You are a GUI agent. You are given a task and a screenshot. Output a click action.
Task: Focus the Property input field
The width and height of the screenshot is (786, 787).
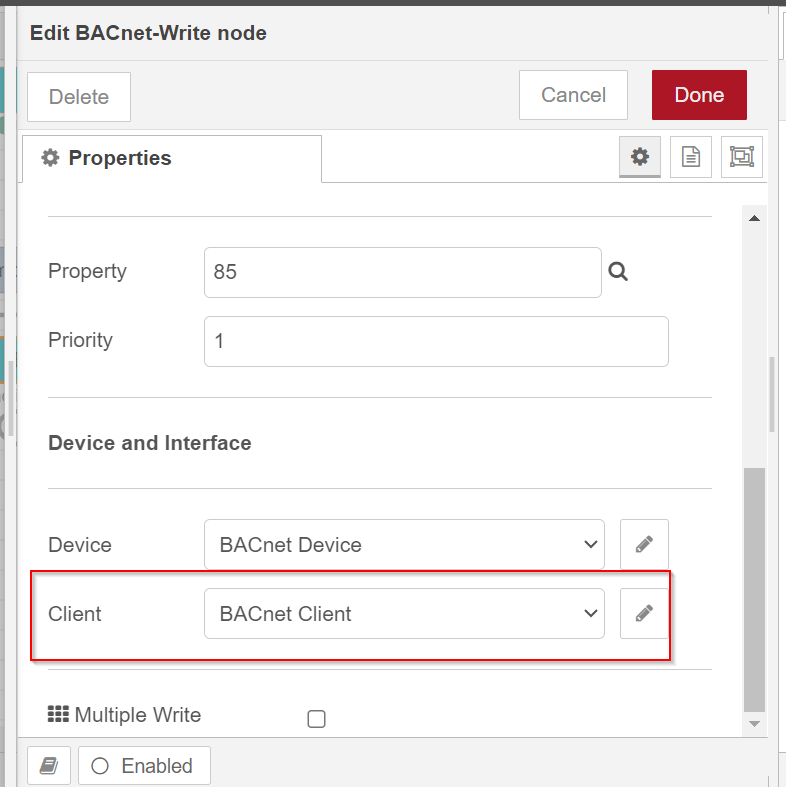tap(403, 272)
